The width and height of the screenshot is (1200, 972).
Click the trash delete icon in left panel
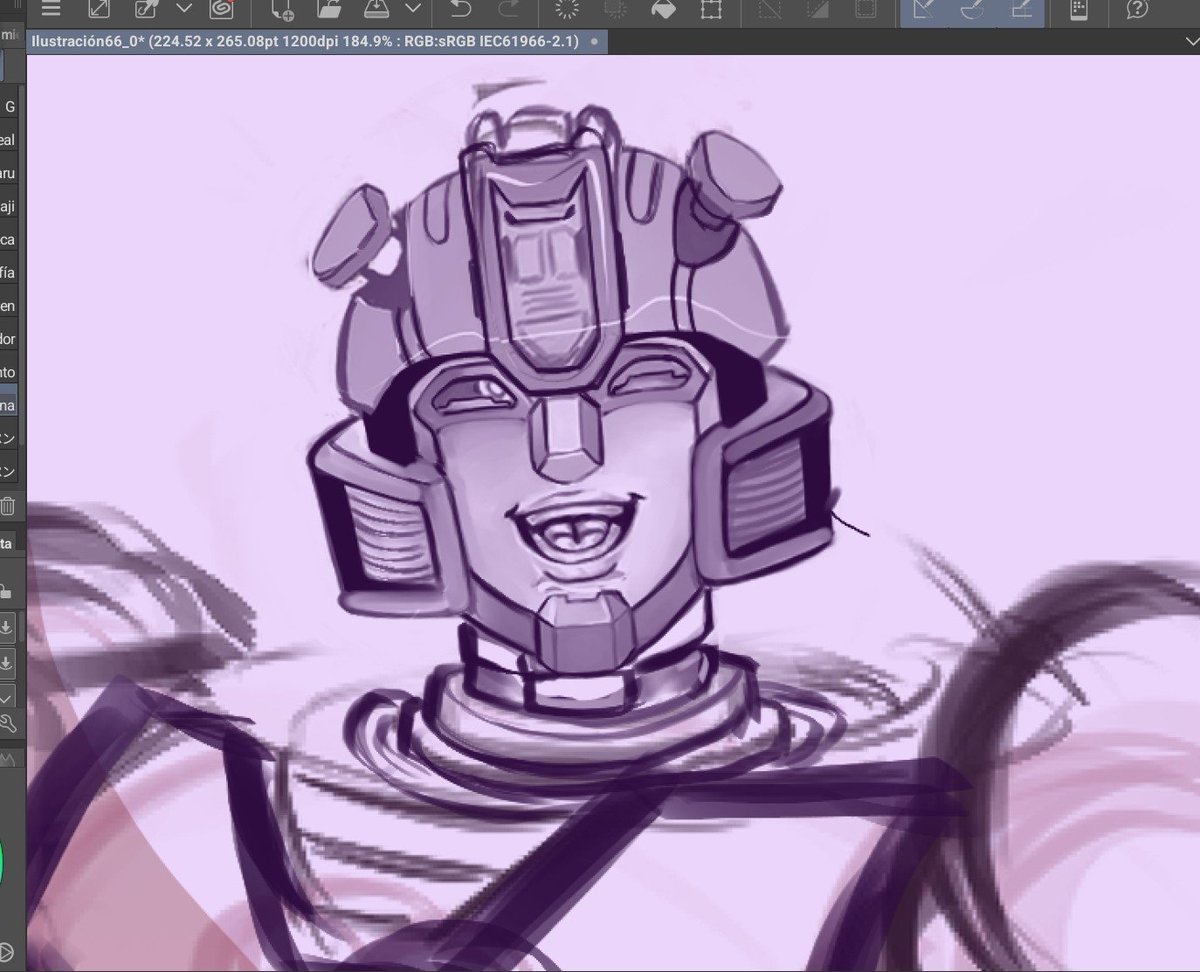point(8,506)
